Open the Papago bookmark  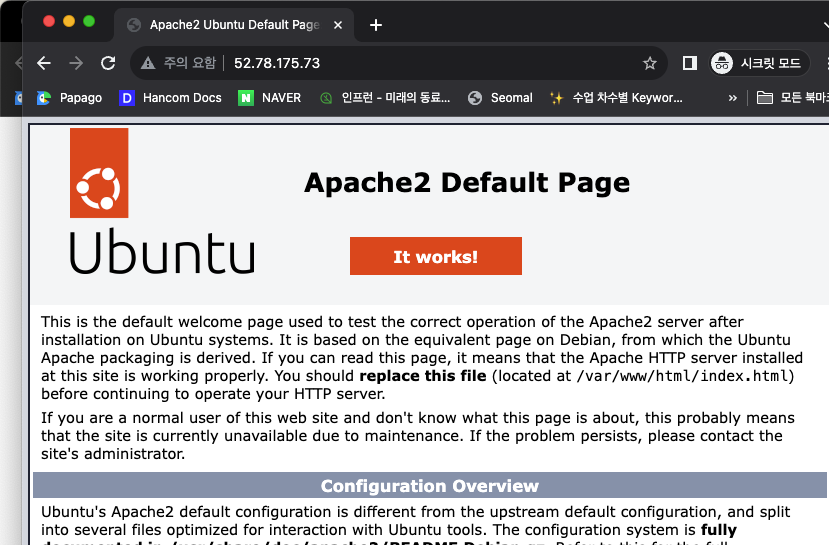(70, 98)
